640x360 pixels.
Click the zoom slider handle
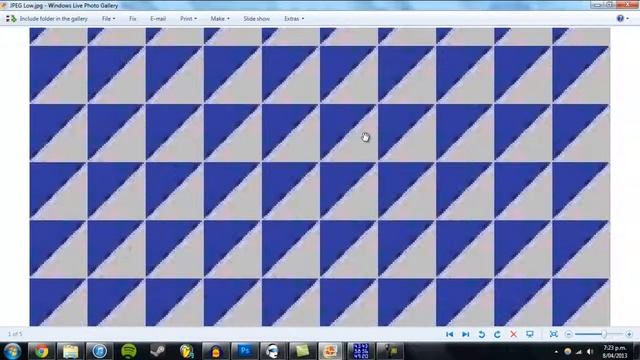point(604,334)
